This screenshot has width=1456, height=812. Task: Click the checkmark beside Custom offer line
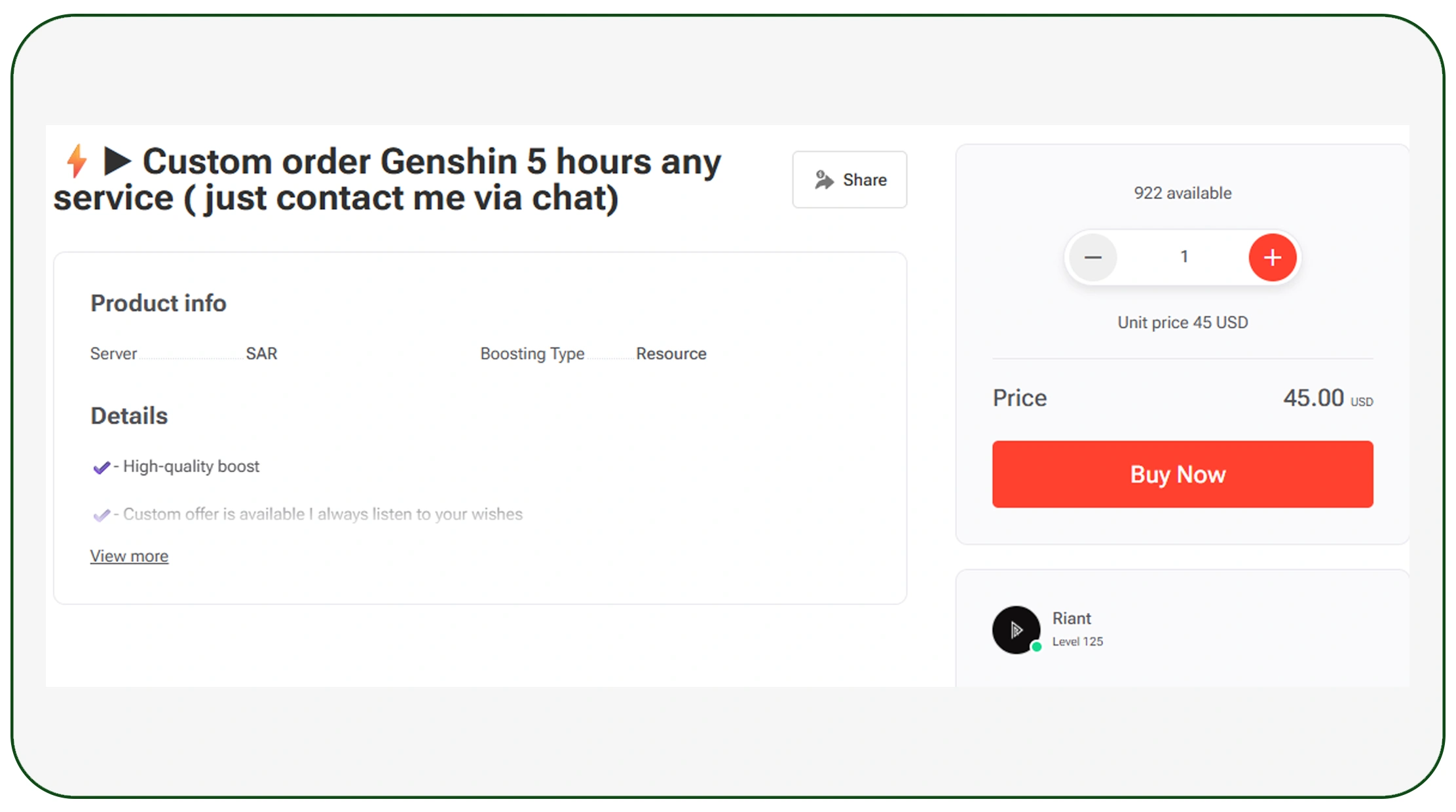[101, 515]
